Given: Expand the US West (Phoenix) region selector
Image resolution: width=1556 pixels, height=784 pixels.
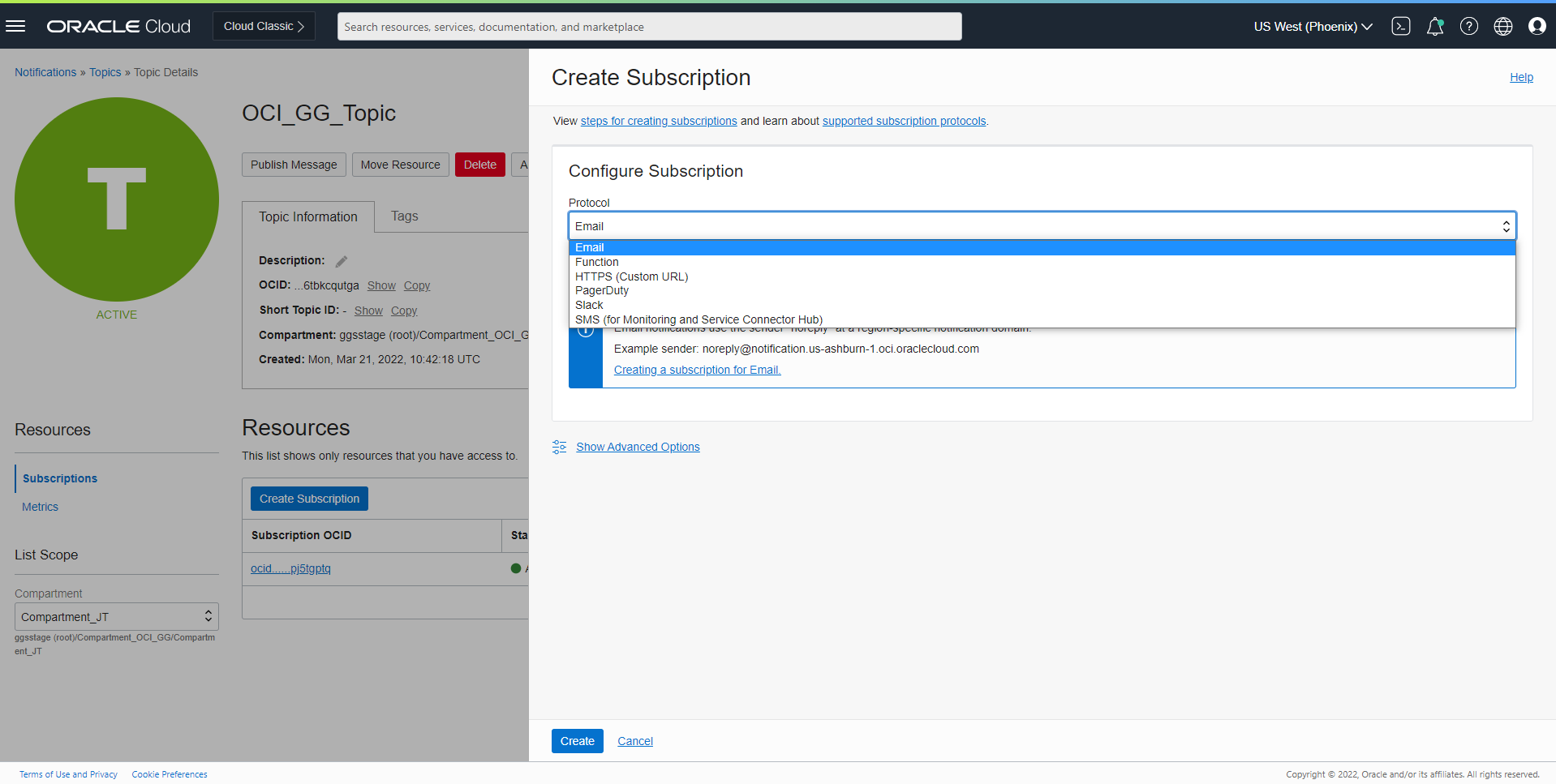Looking at the screenshot, I should (1313, 26).
